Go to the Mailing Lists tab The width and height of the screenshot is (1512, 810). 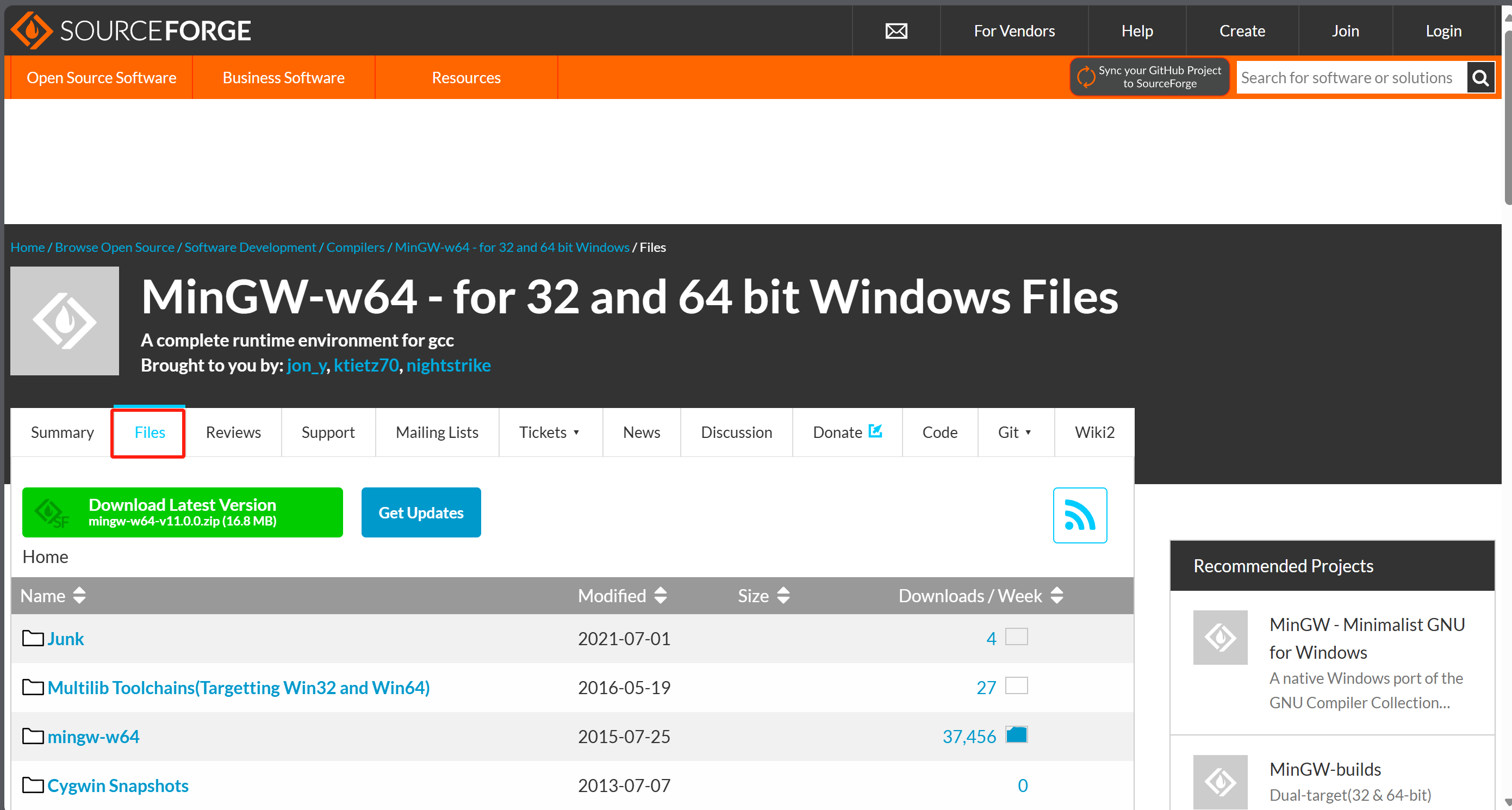pyautogui.click(x=437, y=432)
